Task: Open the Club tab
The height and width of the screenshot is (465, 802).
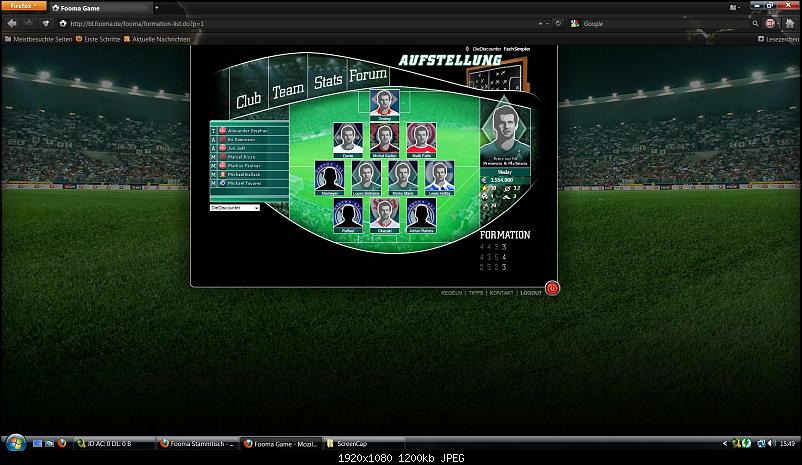Action: (248, 99)
